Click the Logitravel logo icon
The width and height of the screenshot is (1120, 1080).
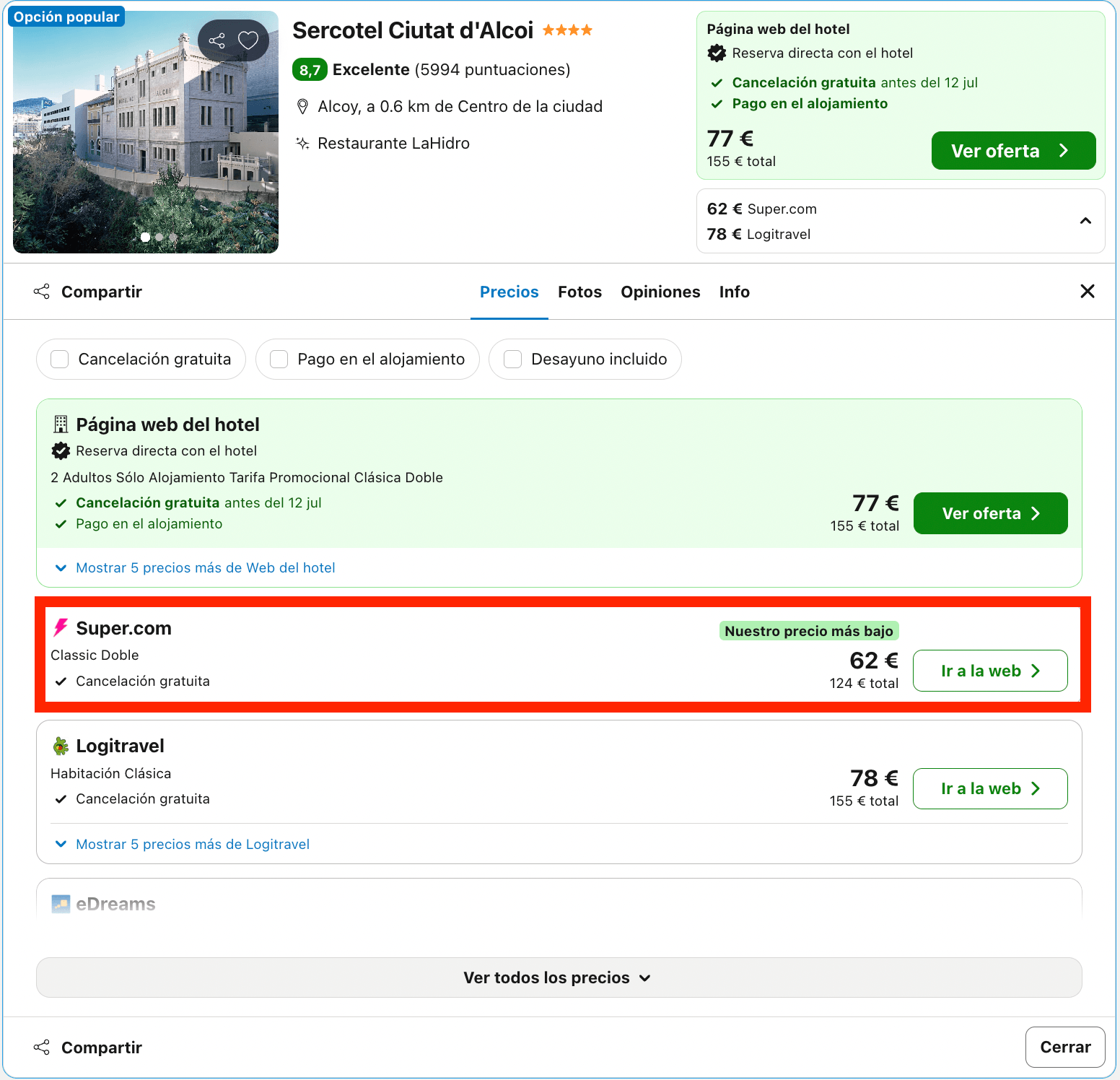pyautogui.click(x=61, y=746)
